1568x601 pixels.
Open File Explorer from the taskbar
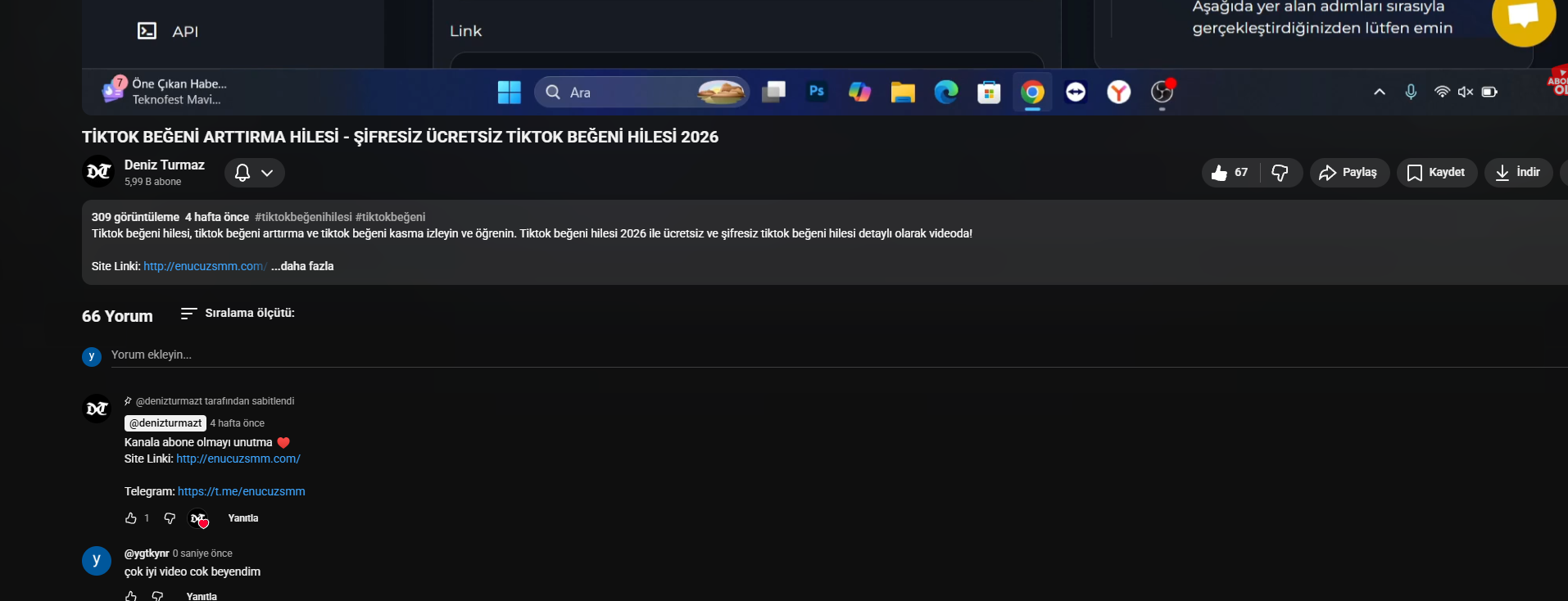tap(903, 92)
